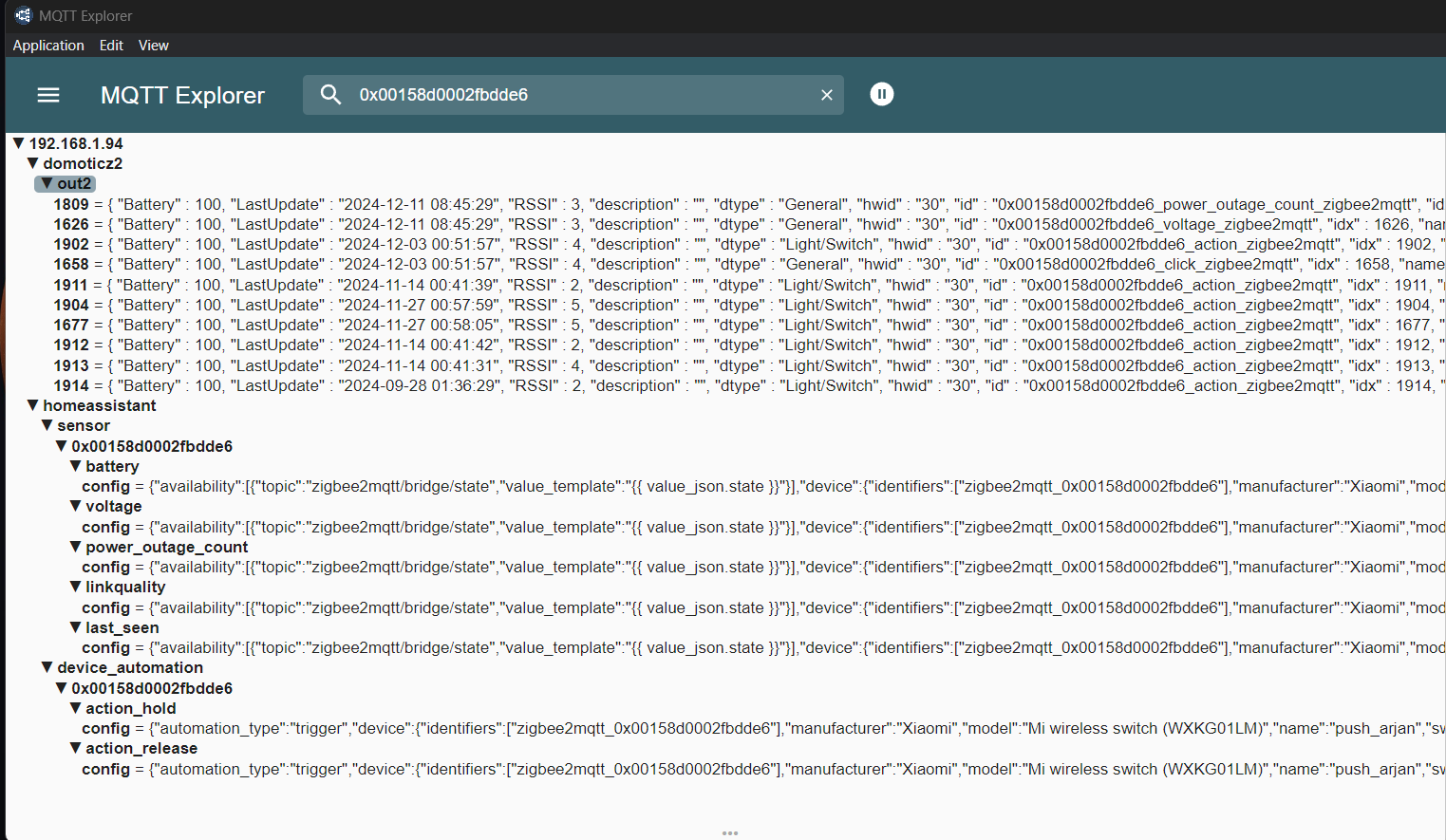This screenshot has height=840, width=1446.
Task: Collapse the out2 topic node
Action: 47,183
